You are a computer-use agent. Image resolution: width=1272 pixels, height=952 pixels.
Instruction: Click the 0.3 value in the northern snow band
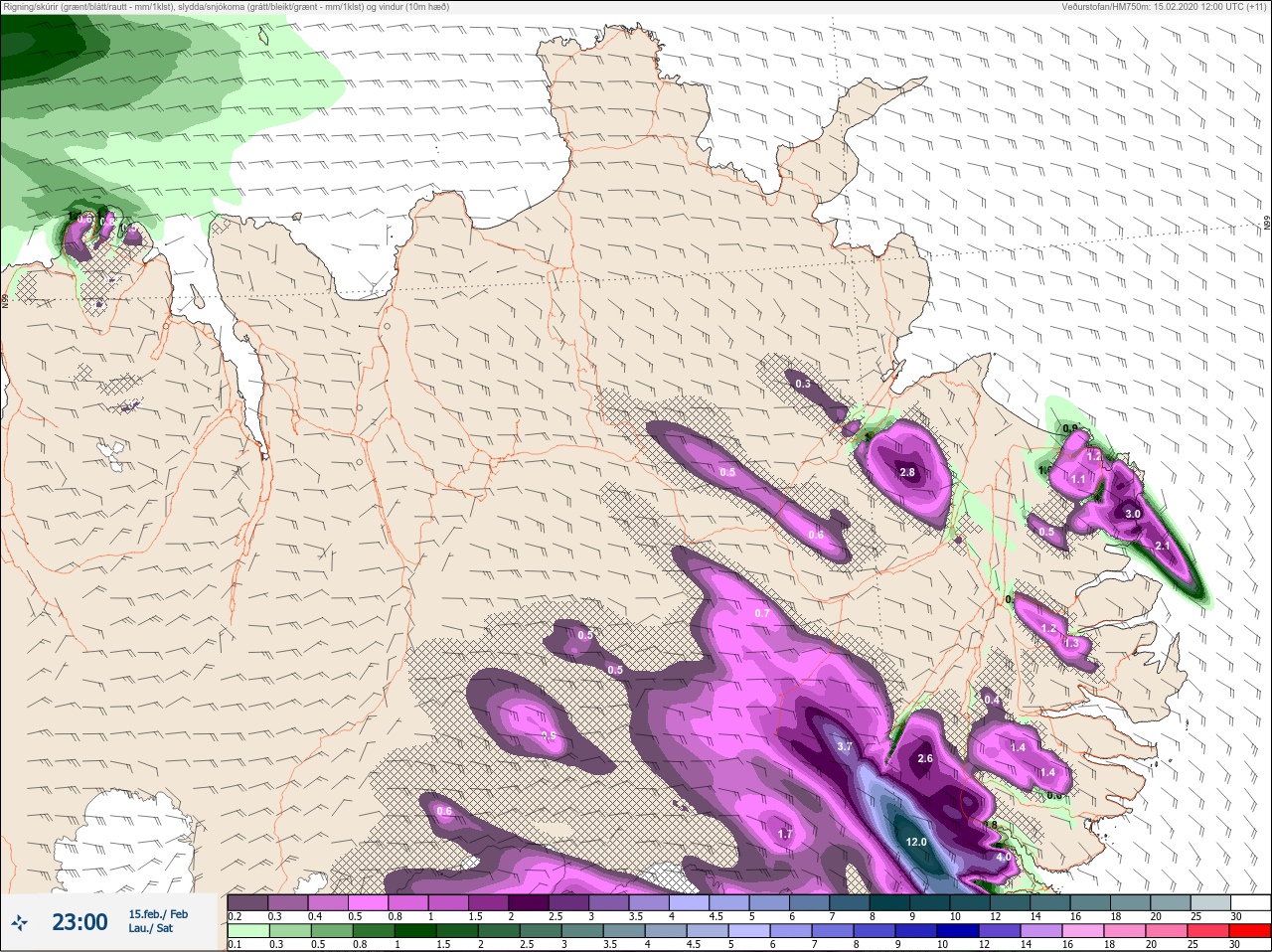[803, 384]
